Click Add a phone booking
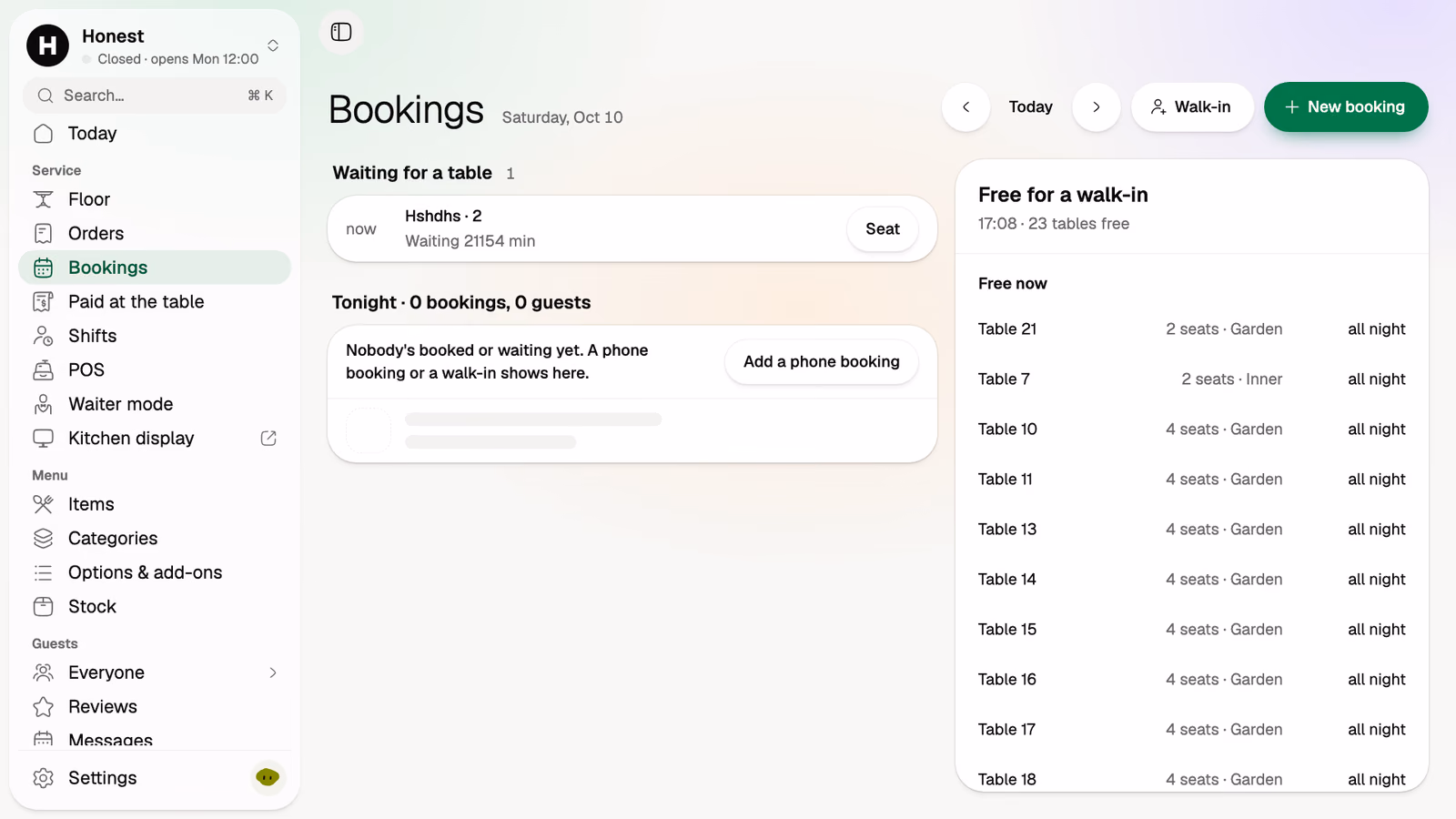The width and height of the screenshot is (1456, 819). point(821,362)
